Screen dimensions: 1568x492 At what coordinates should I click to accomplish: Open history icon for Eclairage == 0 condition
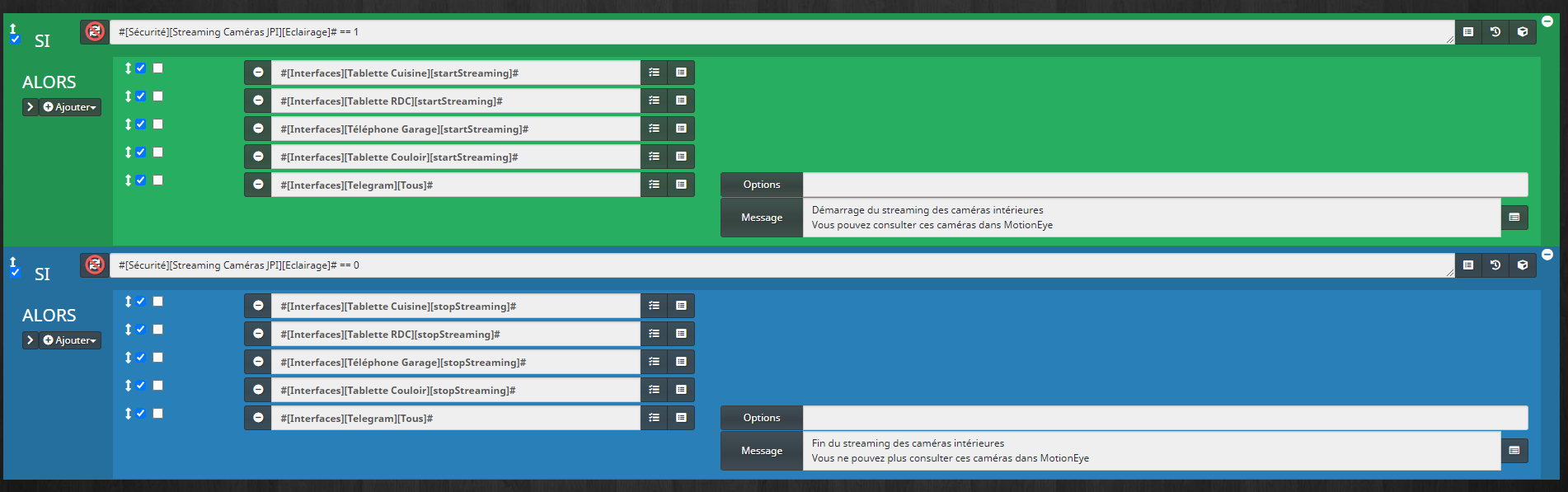tap(1495, 265)
